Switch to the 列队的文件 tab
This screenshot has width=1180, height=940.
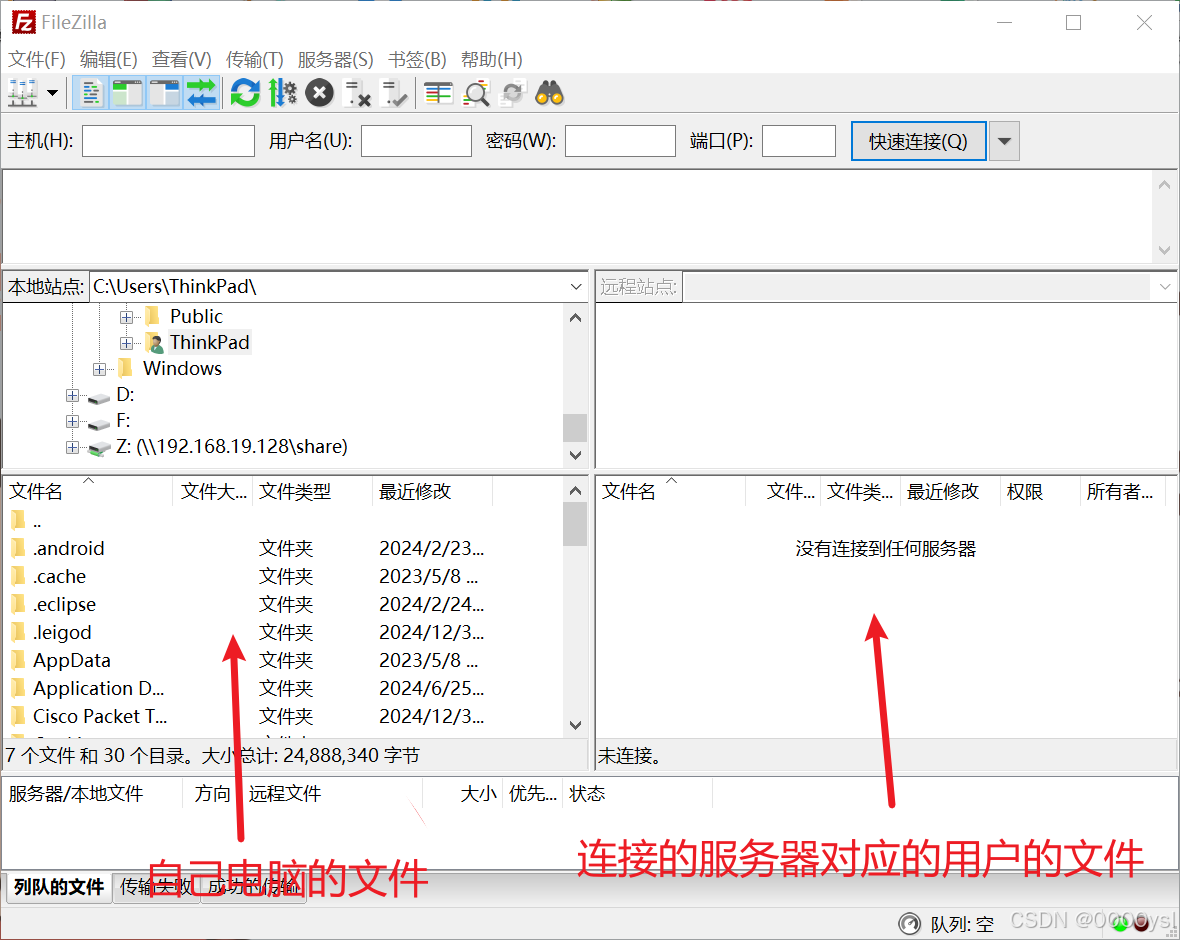coord(59,887)
